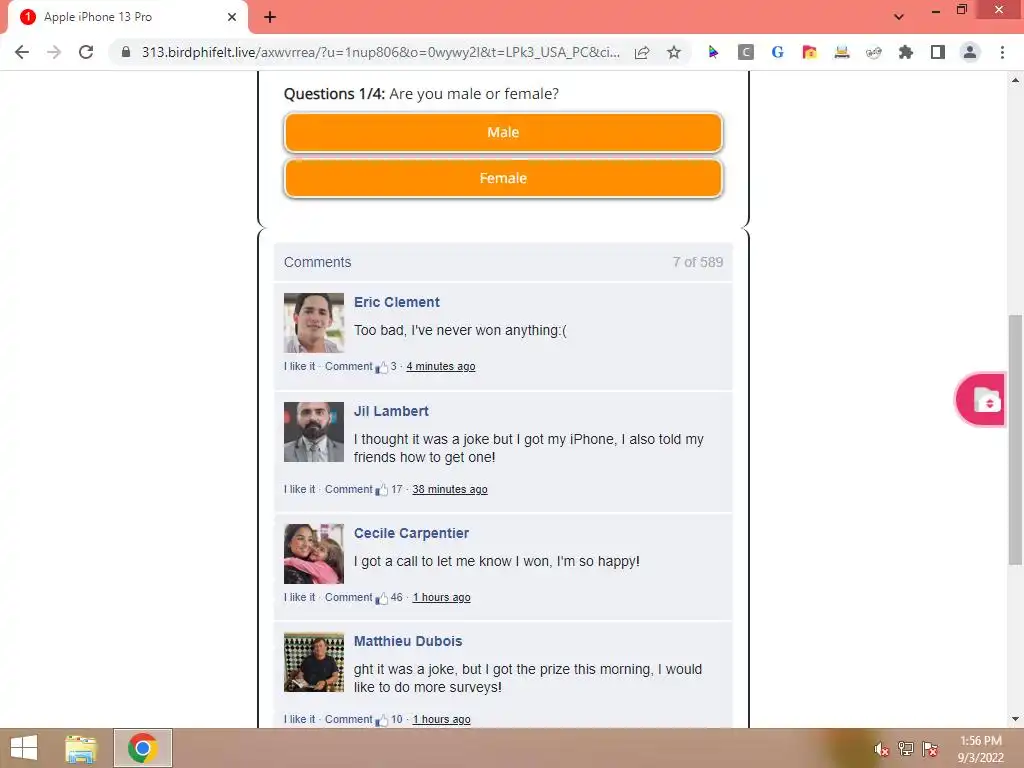Choose the Male answer button

pos(503,133)
